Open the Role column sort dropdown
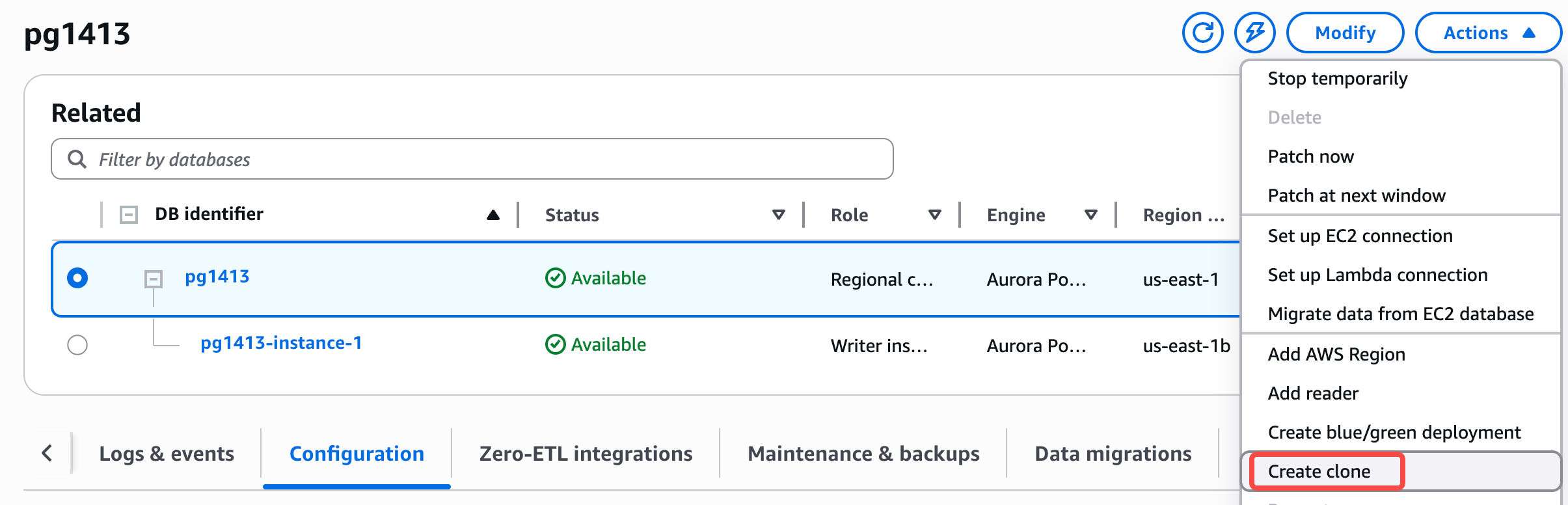The width and height of the screenshot is (1568, 505). click(x=934, y=215)
